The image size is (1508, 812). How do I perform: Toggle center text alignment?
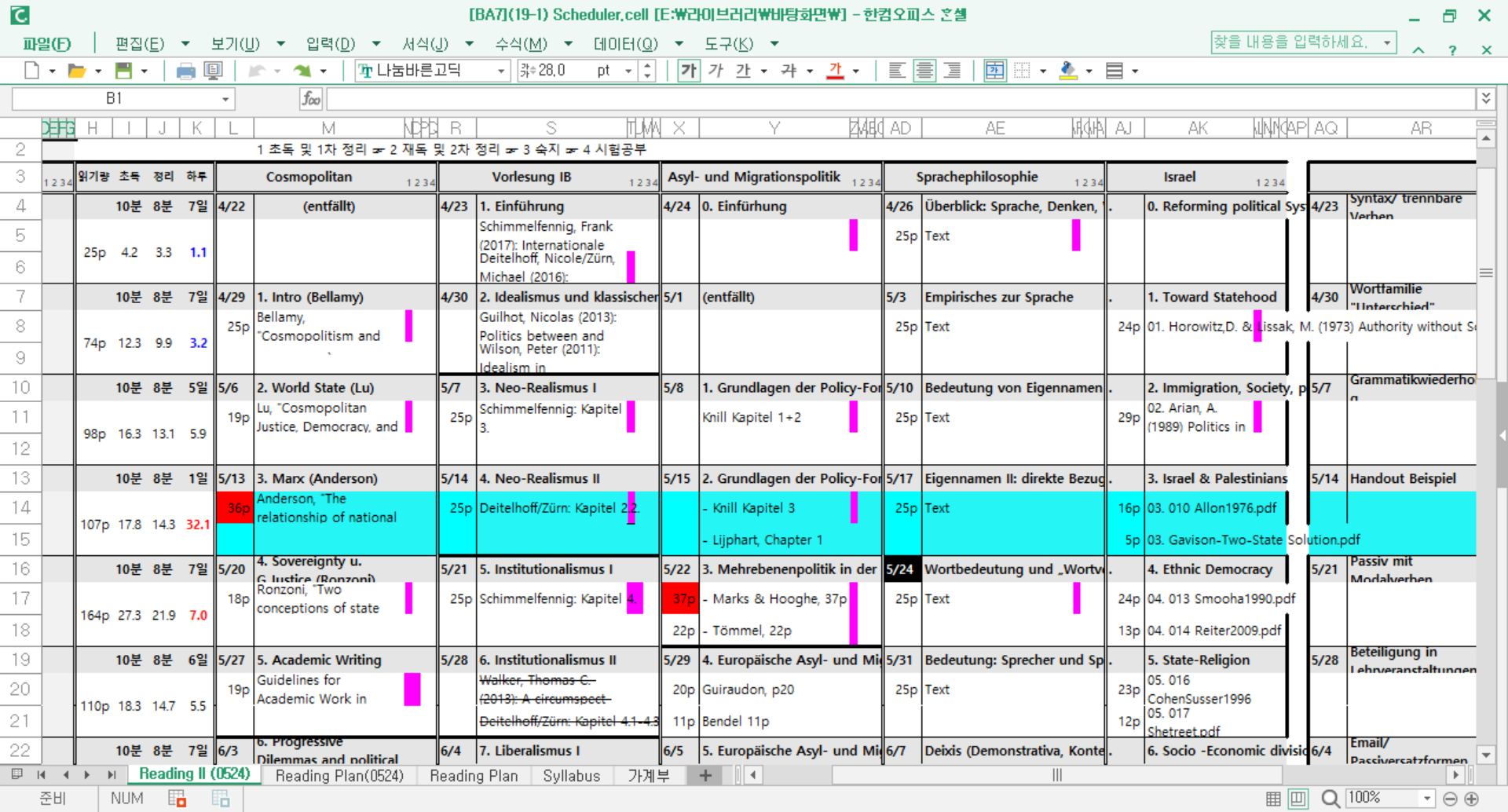924,71
